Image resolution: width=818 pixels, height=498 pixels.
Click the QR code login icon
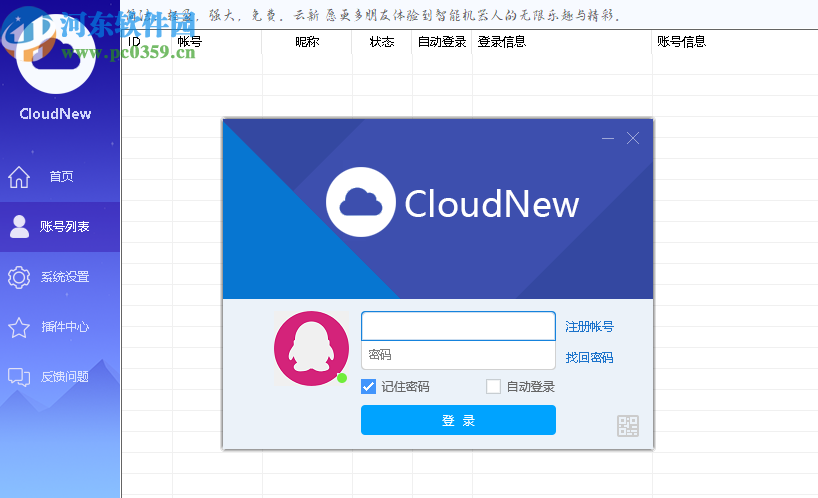point(628,426)
